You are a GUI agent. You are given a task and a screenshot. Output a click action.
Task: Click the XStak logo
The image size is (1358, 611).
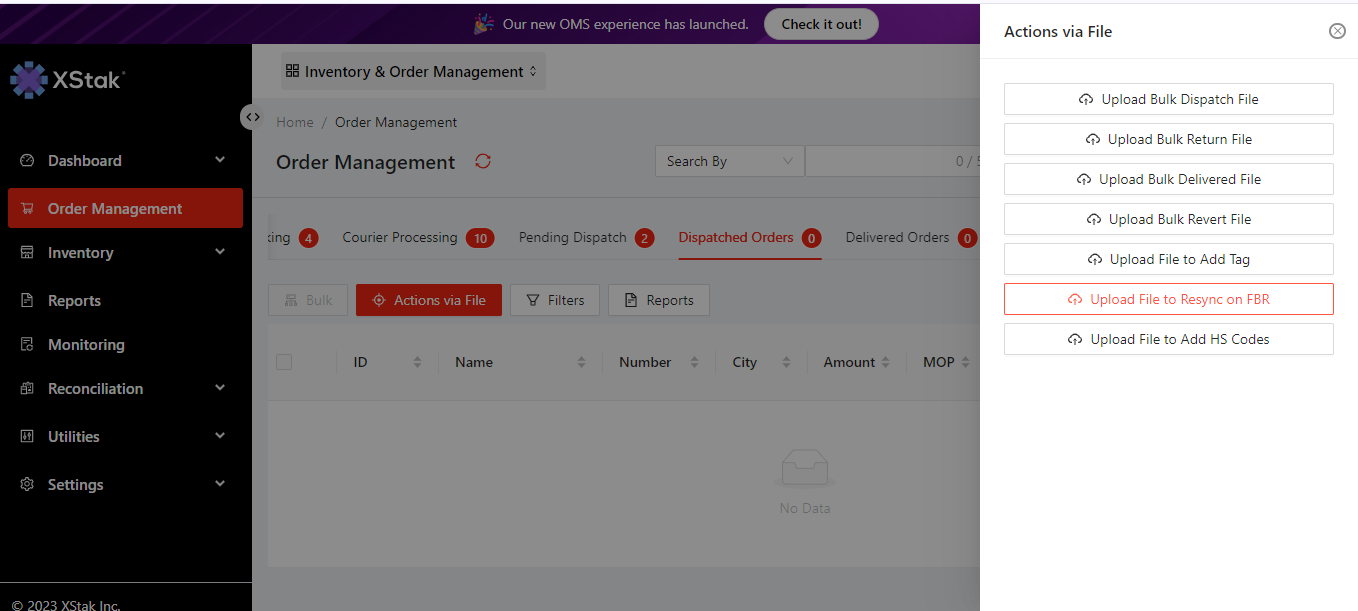67,80
